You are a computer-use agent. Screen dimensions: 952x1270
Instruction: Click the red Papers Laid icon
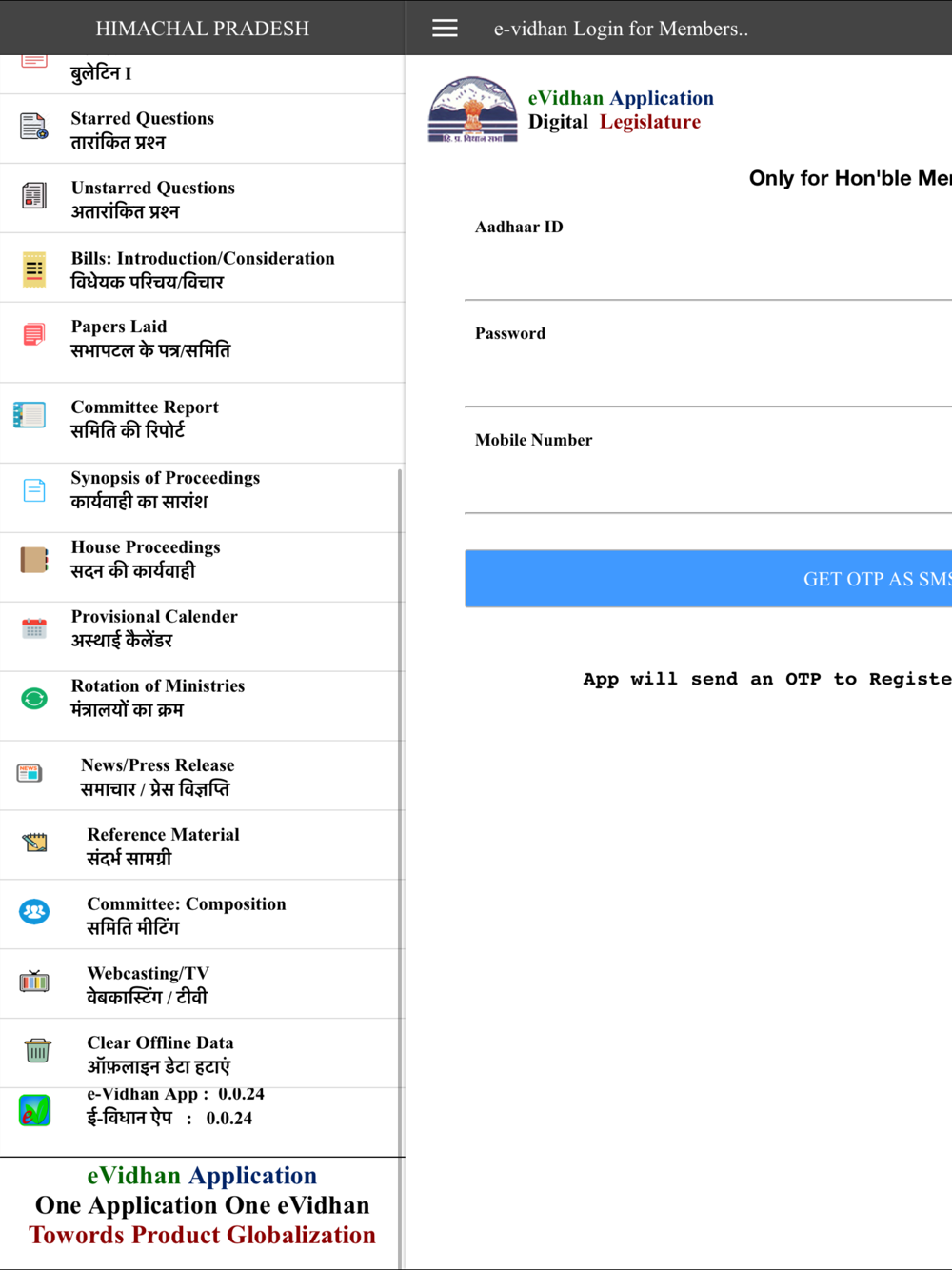34,335
